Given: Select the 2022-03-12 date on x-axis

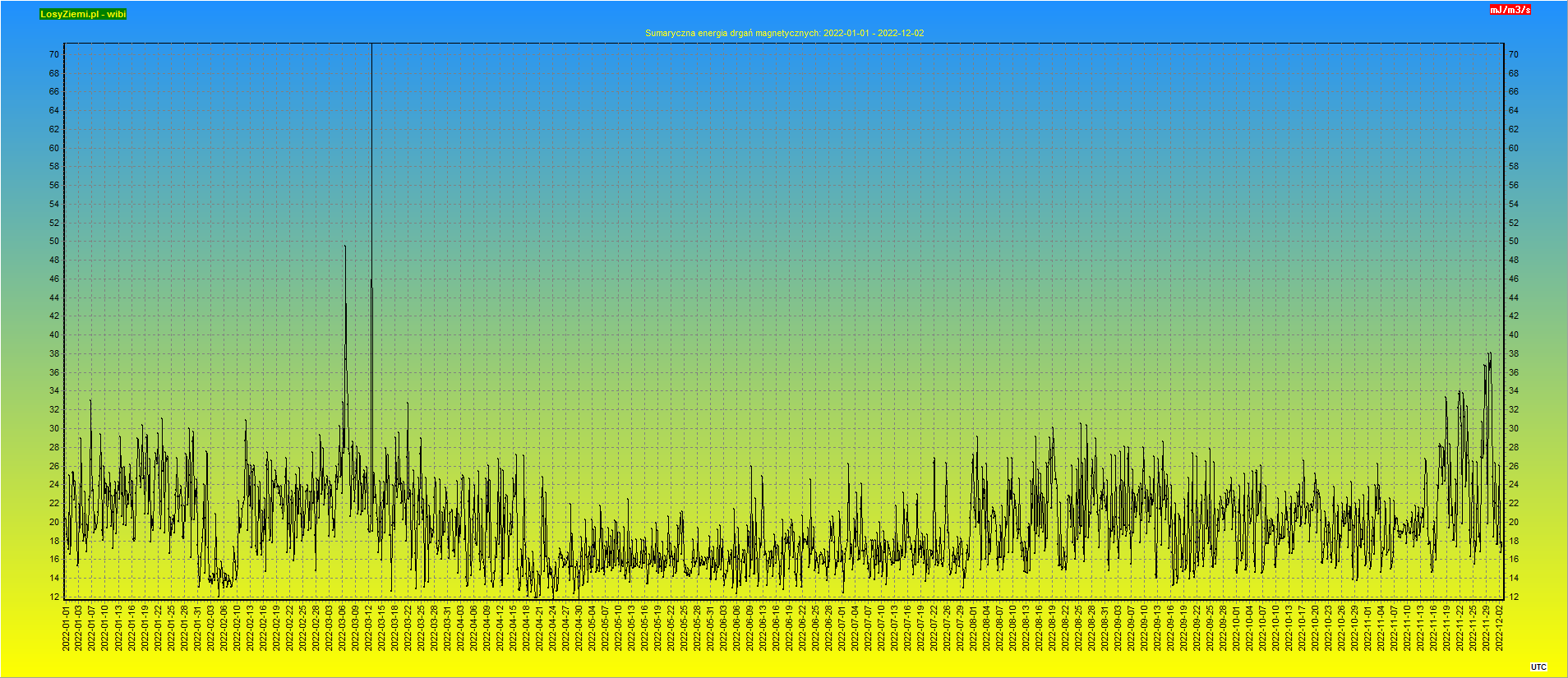Looking at the screenshot, I should tap(368, 629).
